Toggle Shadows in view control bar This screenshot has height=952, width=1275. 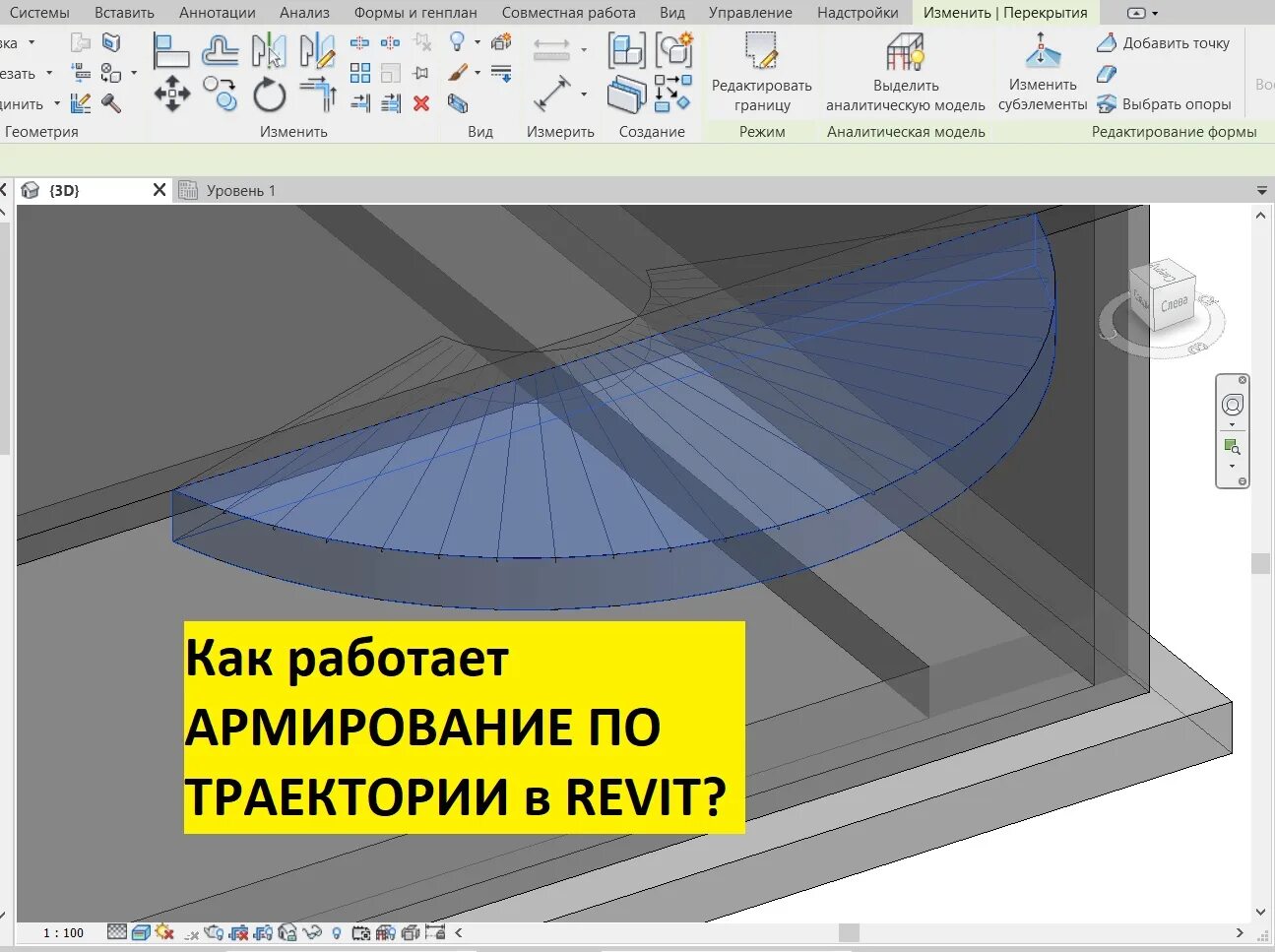[x=192, y=933]
